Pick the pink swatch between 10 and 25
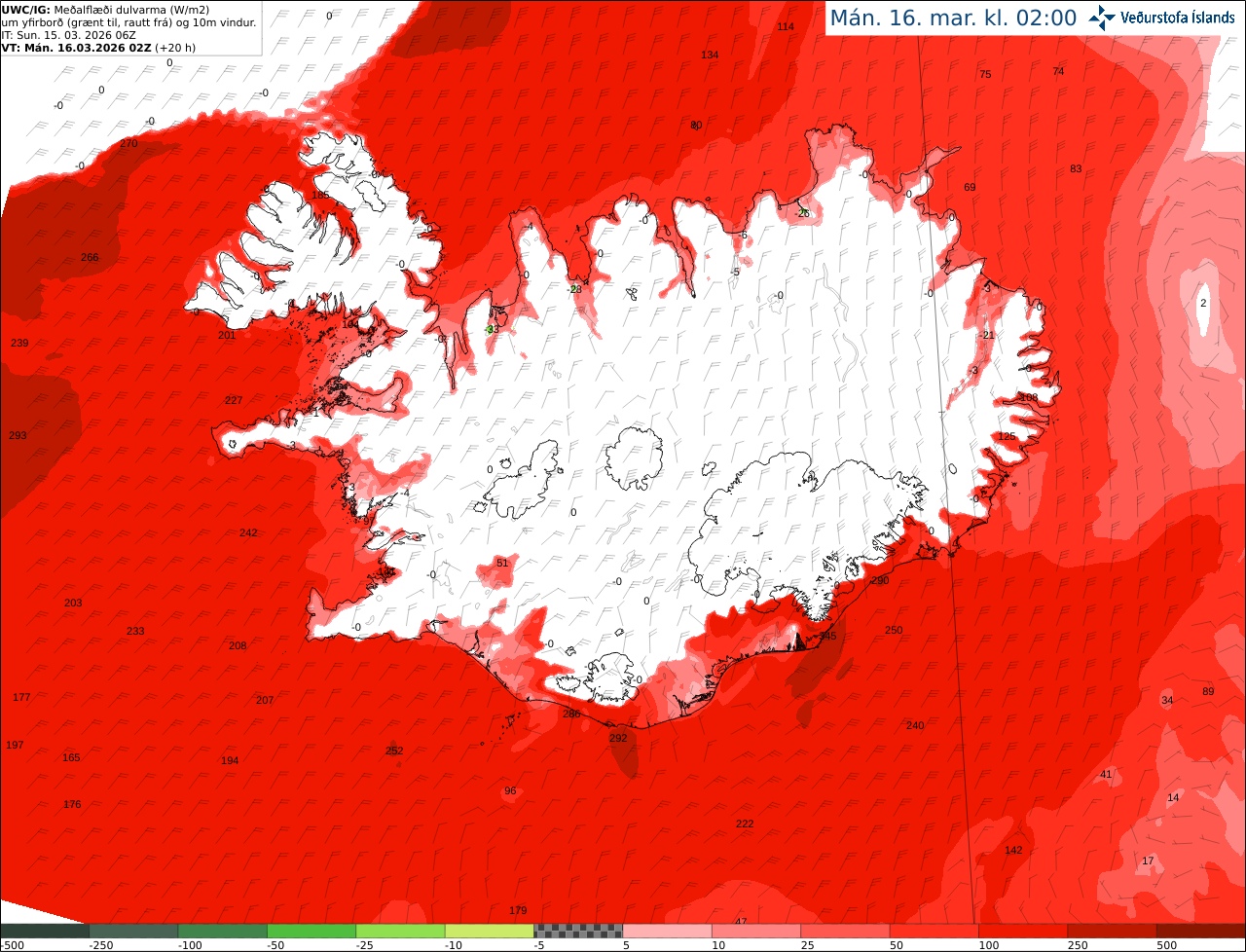Image resolution: width=1246 pixels, height=952 pixels. click(x=756, y=931)
